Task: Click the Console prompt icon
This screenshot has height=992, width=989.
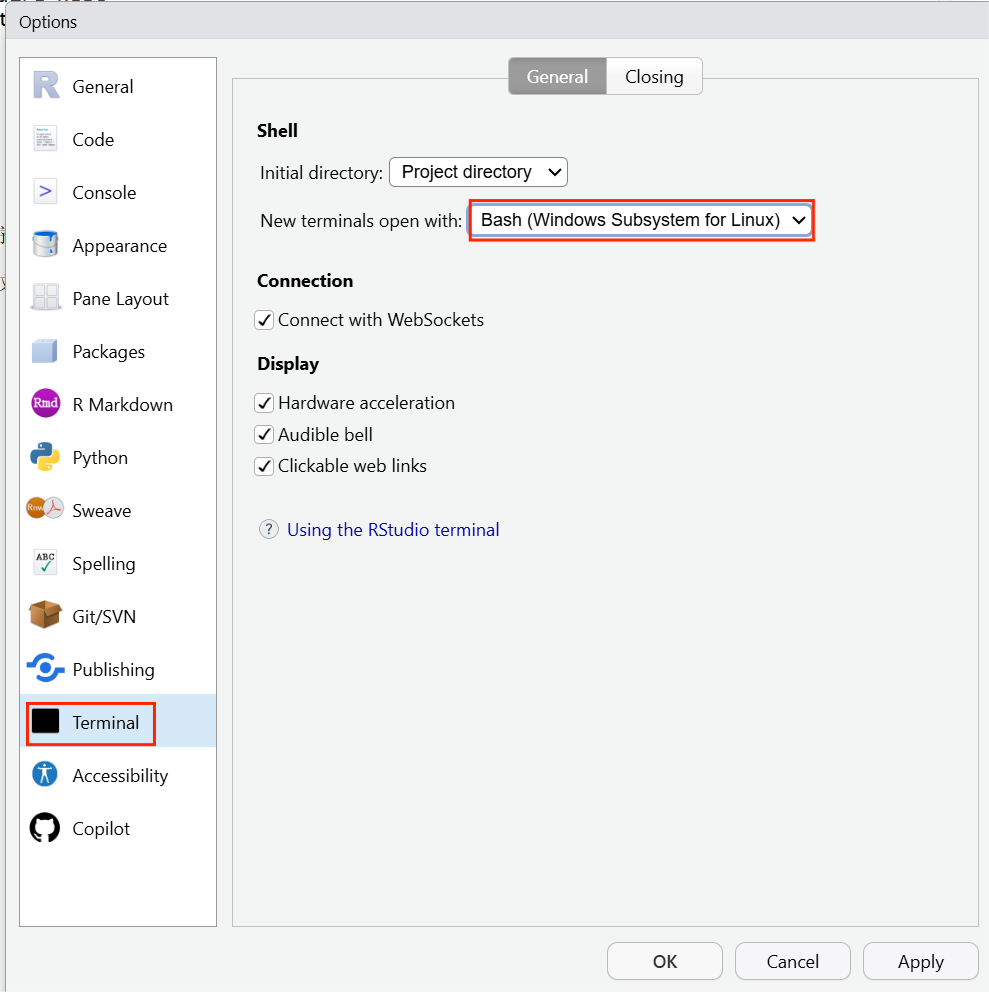Action: click(46, 192)
